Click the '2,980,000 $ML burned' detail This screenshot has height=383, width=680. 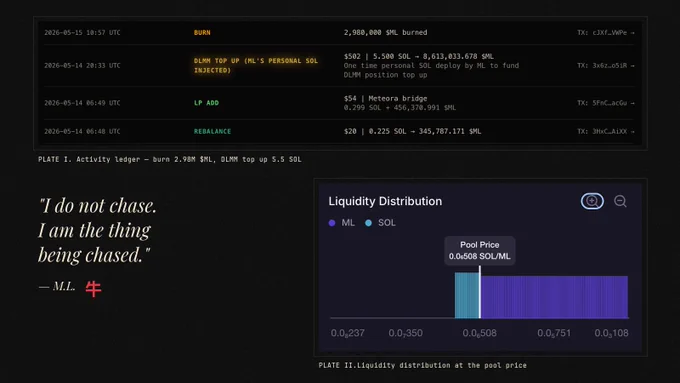[x=386, y=33]
